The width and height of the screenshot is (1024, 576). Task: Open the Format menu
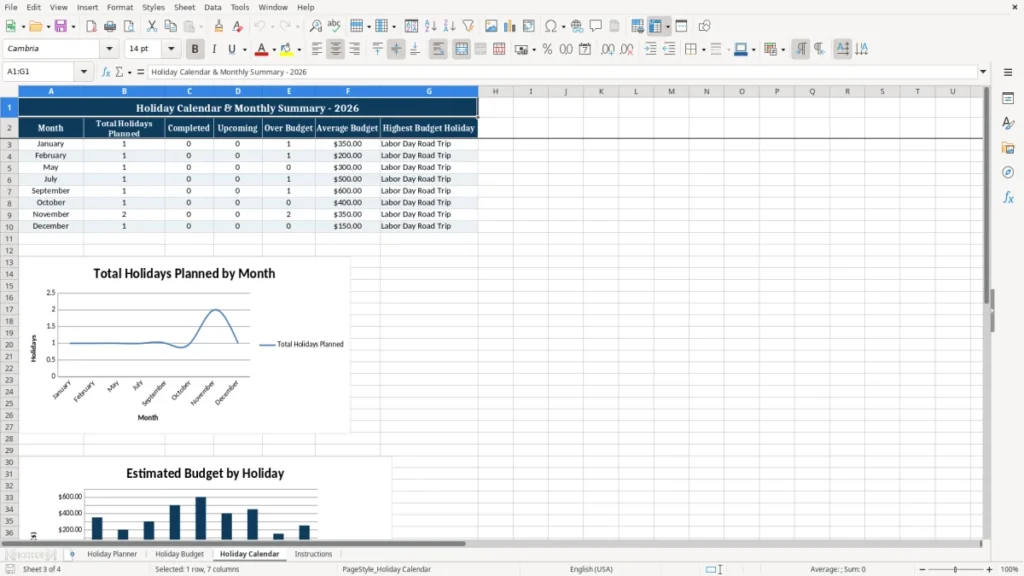pyautogui.click(x=120, y=7)
